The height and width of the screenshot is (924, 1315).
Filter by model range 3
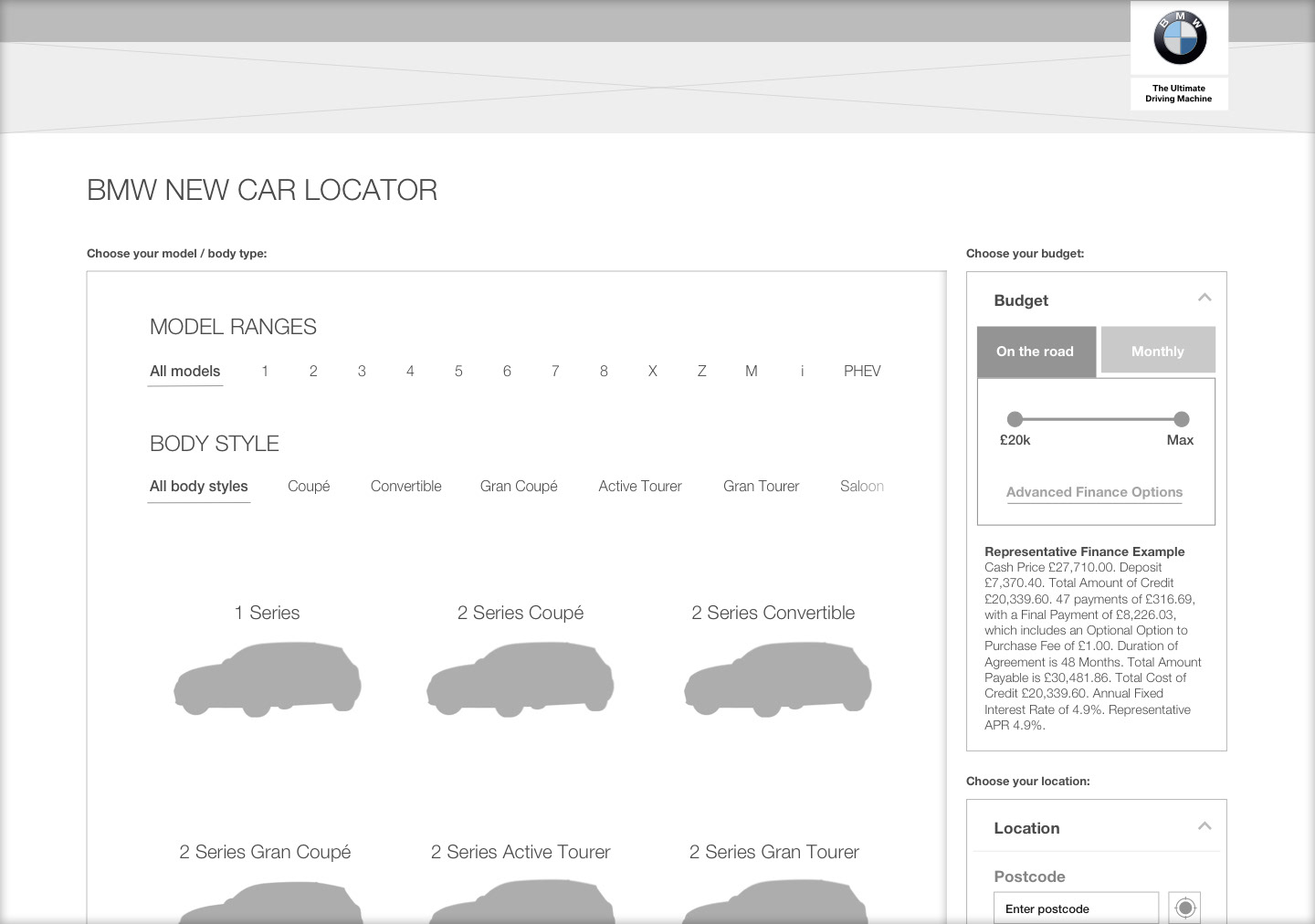(x=362, y=371)
